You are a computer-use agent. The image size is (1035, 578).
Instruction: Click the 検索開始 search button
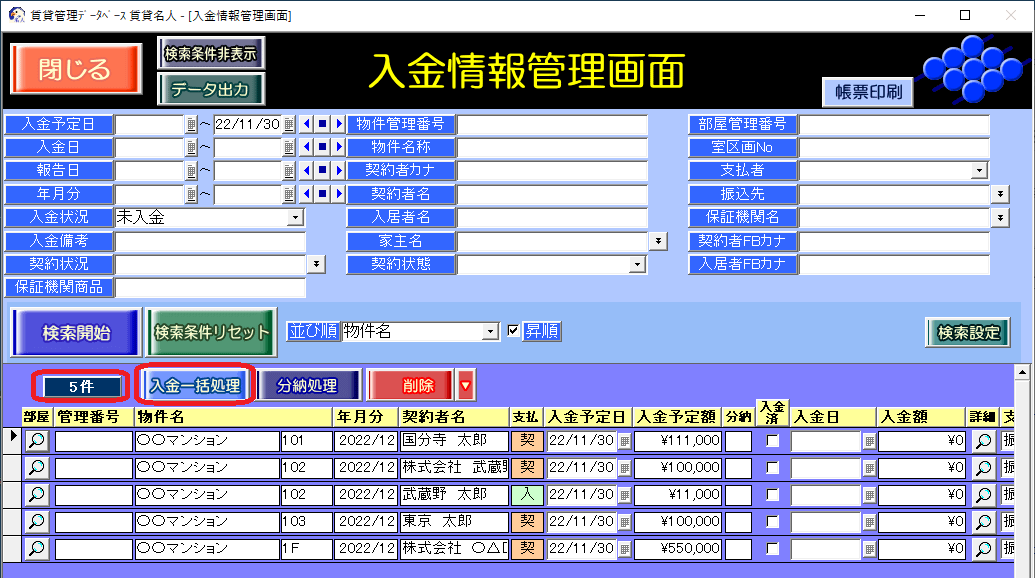(76, 333)
